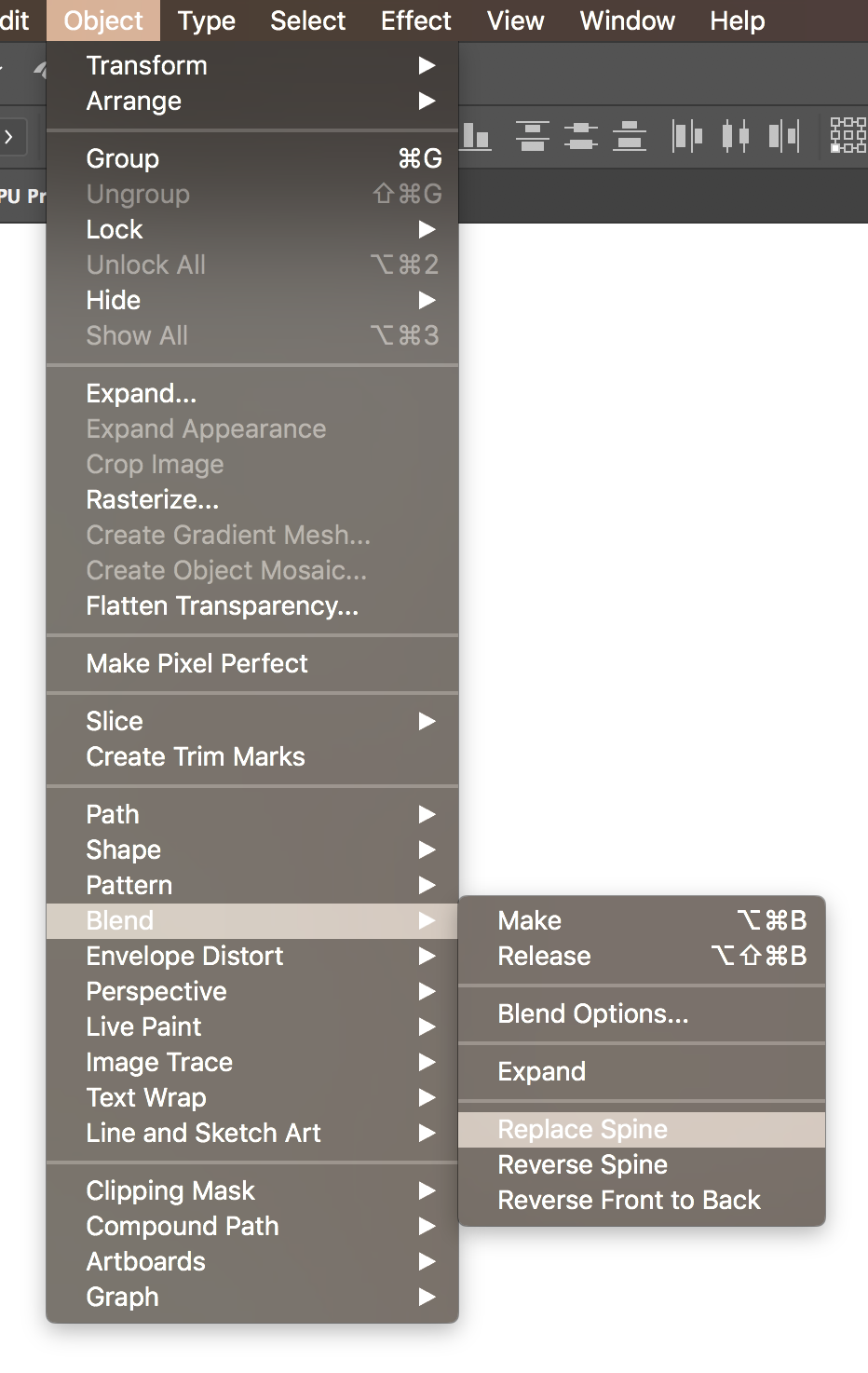Open the Effect menu

coord(415,20)
